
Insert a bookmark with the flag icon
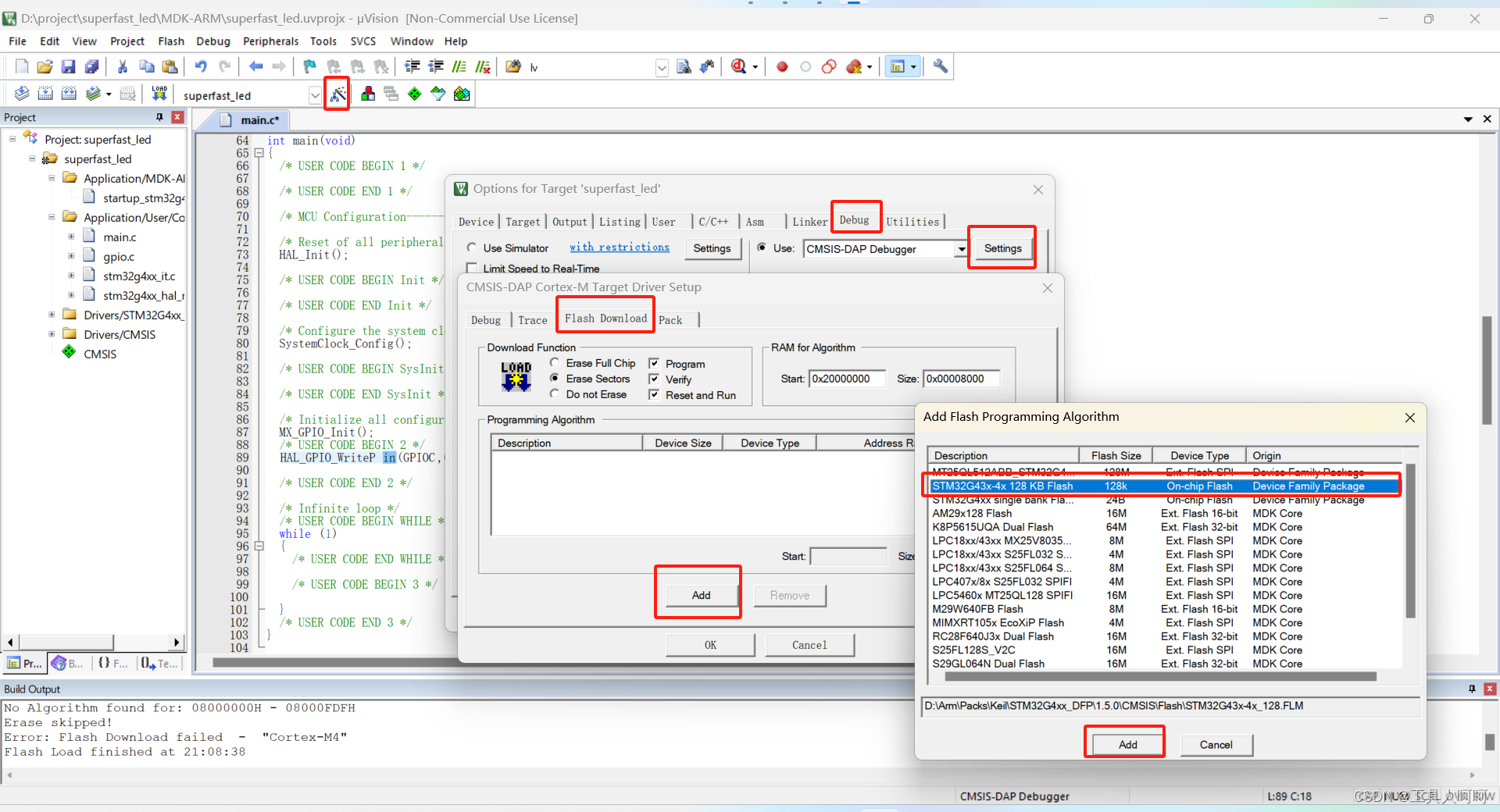pyautogui.click(x=310, y=67)
